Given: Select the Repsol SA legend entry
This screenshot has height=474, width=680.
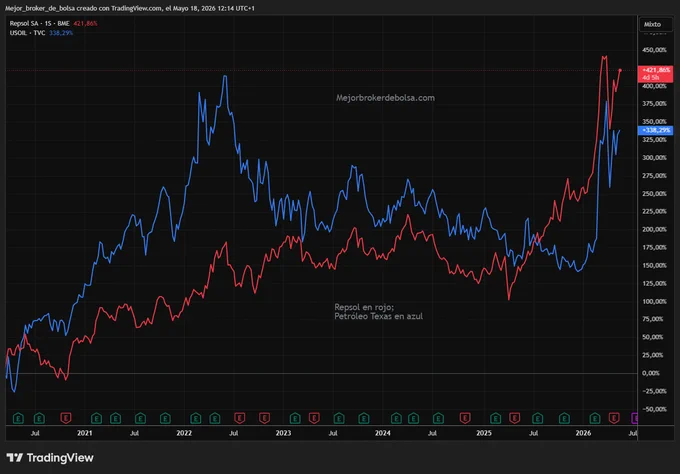Looking at the screenshot, I should 39,23.
